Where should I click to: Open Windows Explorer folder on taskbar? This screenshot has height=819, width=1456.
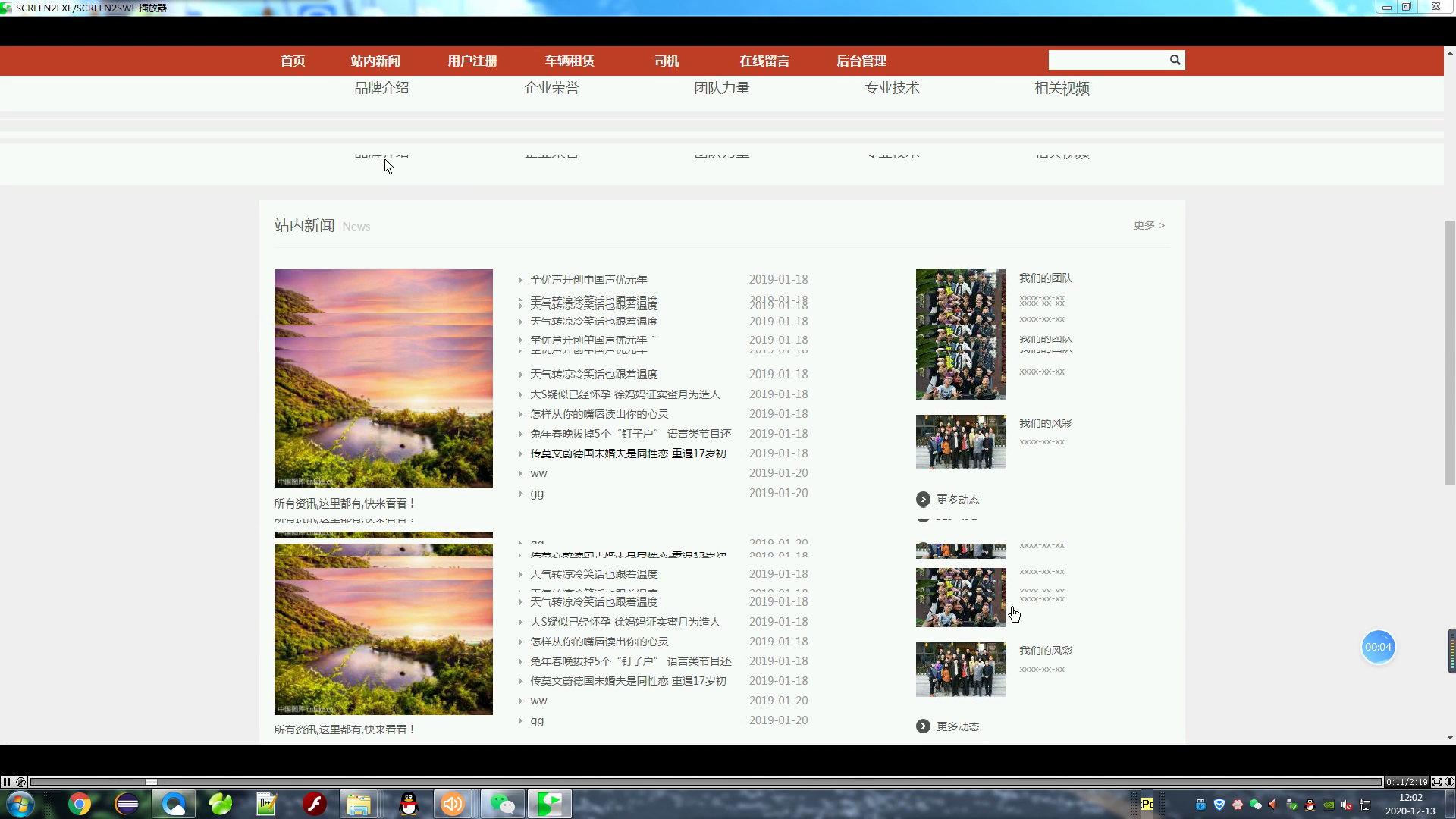(359, 804)
